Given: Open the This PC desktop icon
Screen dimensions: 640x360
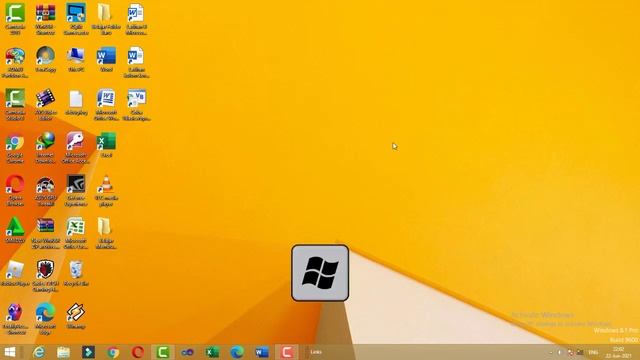Looking at the screenshot, I should click(76, 59).
